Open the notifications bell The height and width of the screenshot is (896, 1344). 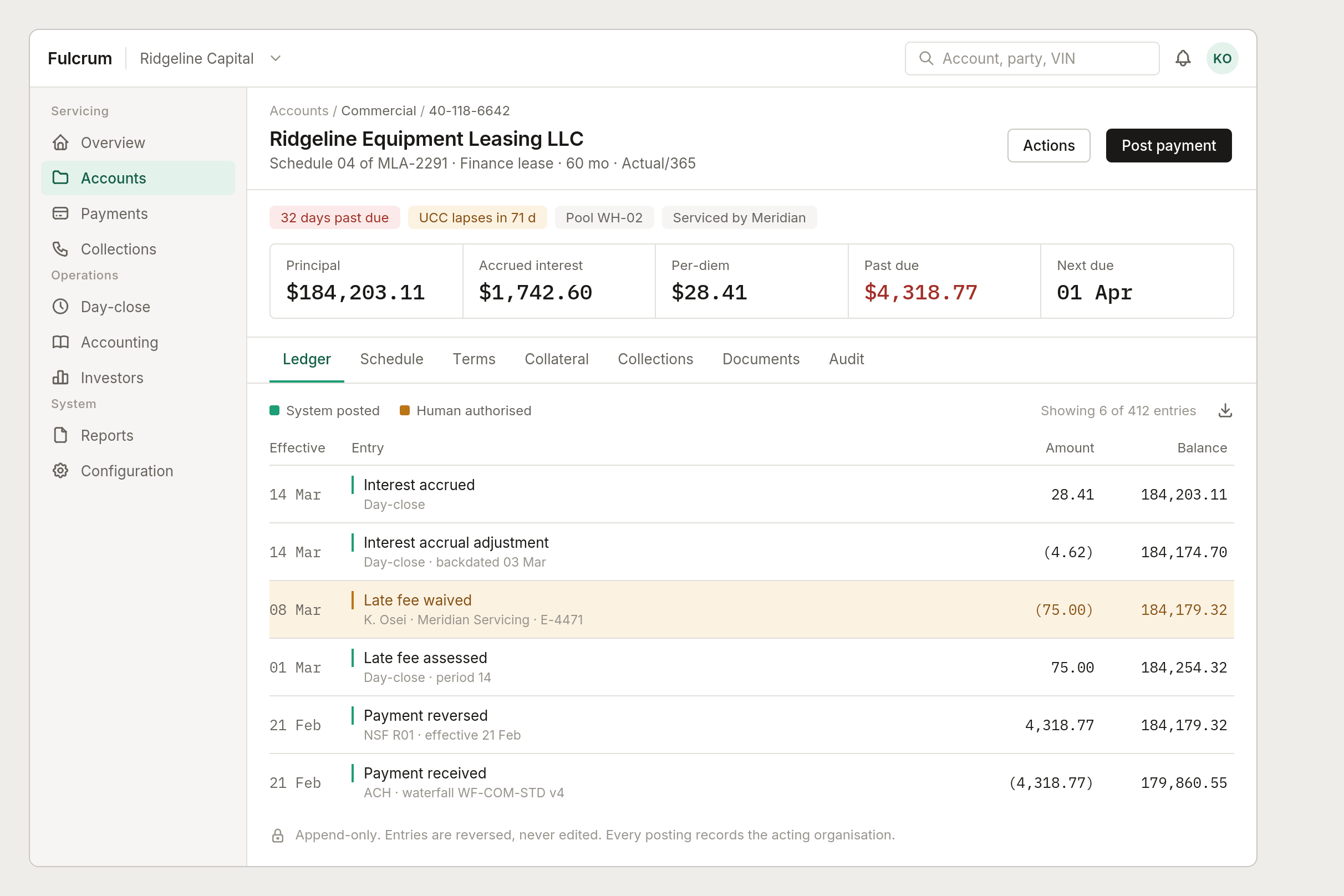tap(1183, 58)
